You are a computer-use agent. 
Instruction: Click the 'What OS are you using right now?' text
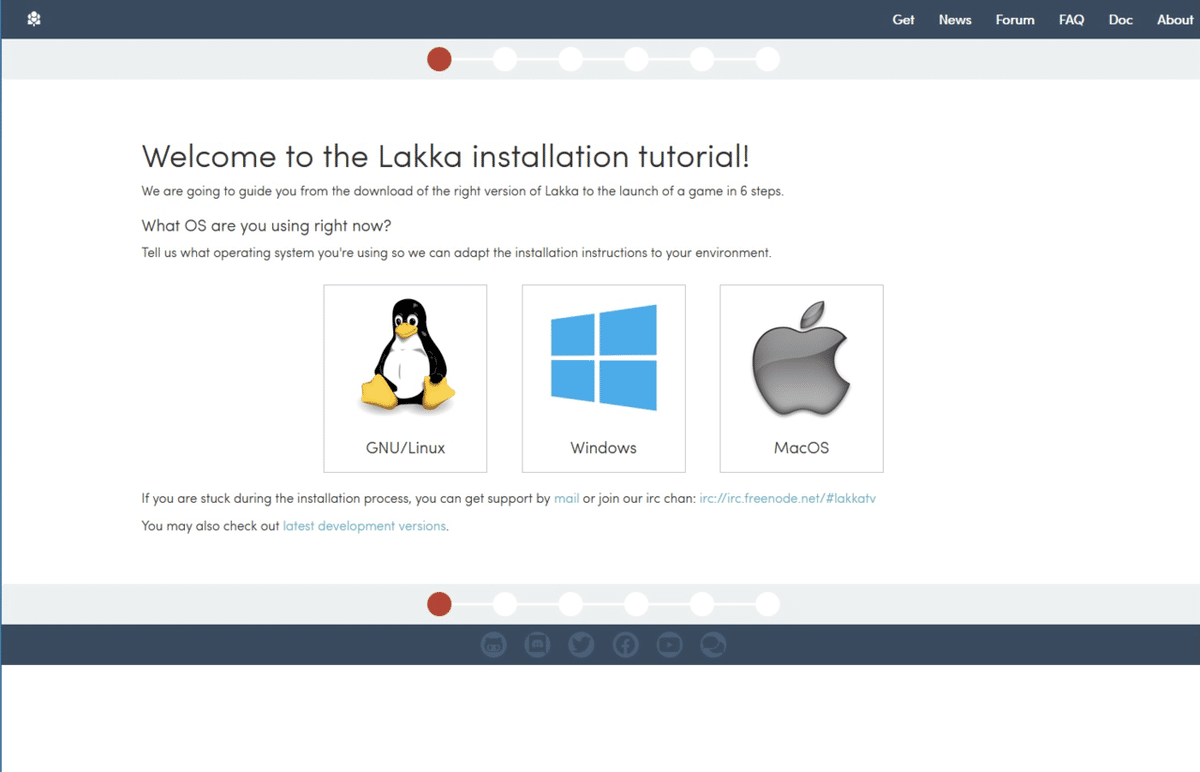pos(267,226)
